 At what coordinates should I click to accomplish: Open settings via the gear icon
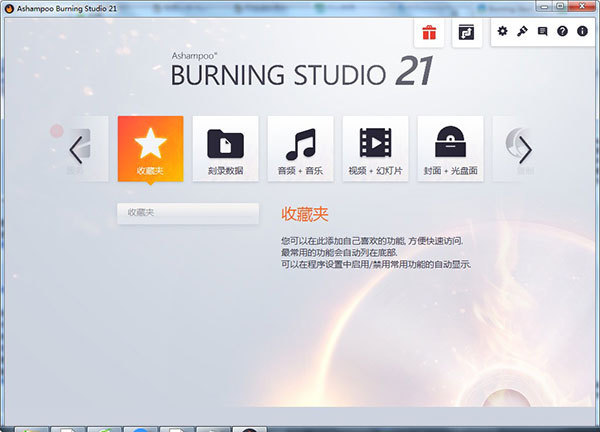coord(502,31)
